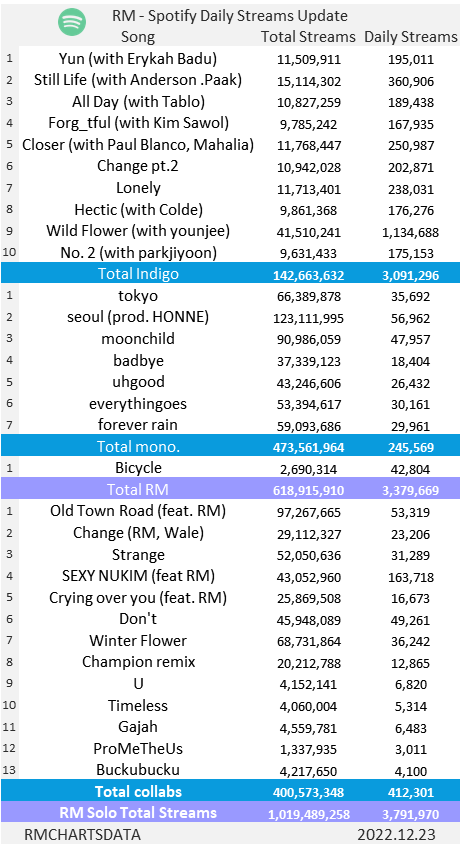Click mono total value 473,561,964

[x=308, y=448]
